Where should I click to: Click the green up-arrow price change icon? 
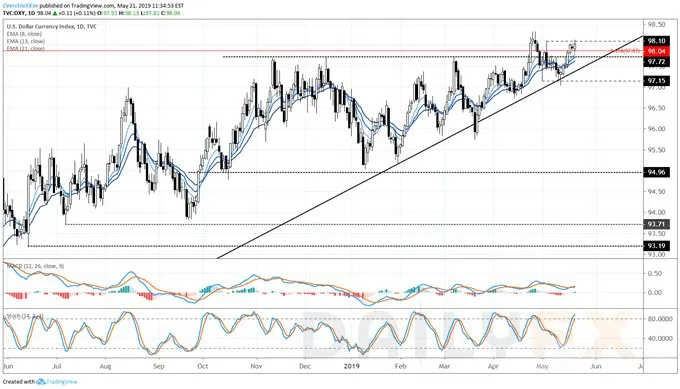click(55, 13)
